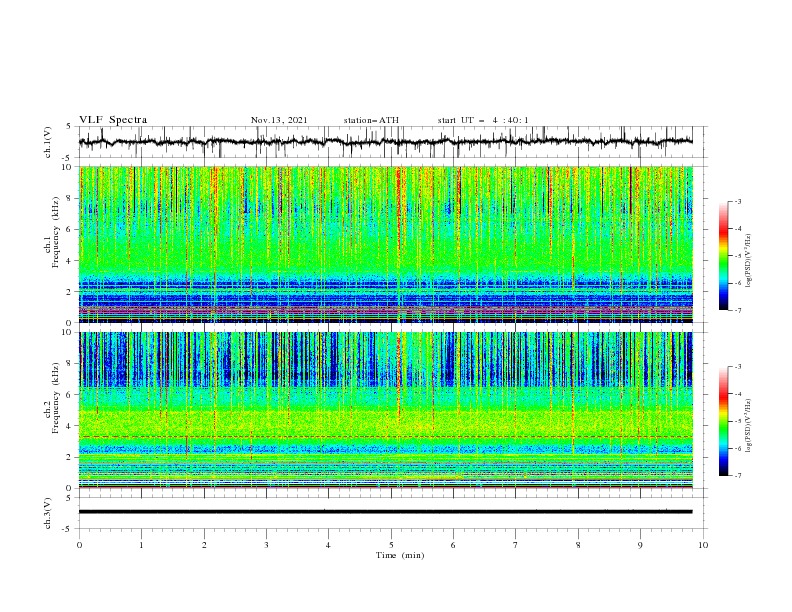Click the log(PSD) label beside ch.1 colorbar
This screenshot has height=612, width=792.
[x=749, y=261]
